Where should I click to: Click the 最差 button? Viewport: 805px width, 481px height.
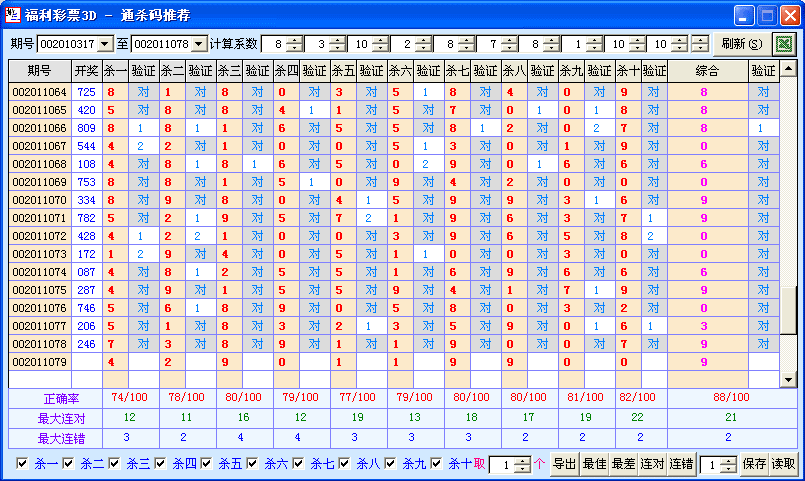(623, 464)
